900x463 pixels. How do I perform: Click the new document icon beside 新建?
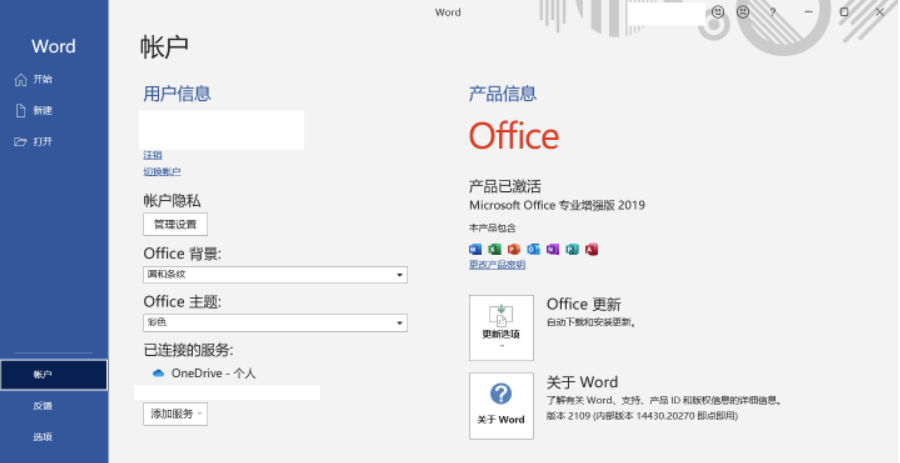coord(21,110)
